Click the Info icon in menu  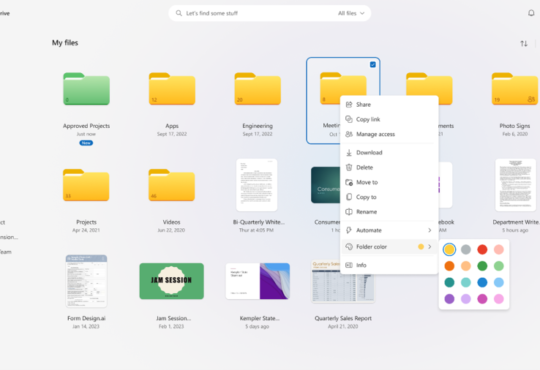(349, 265)
